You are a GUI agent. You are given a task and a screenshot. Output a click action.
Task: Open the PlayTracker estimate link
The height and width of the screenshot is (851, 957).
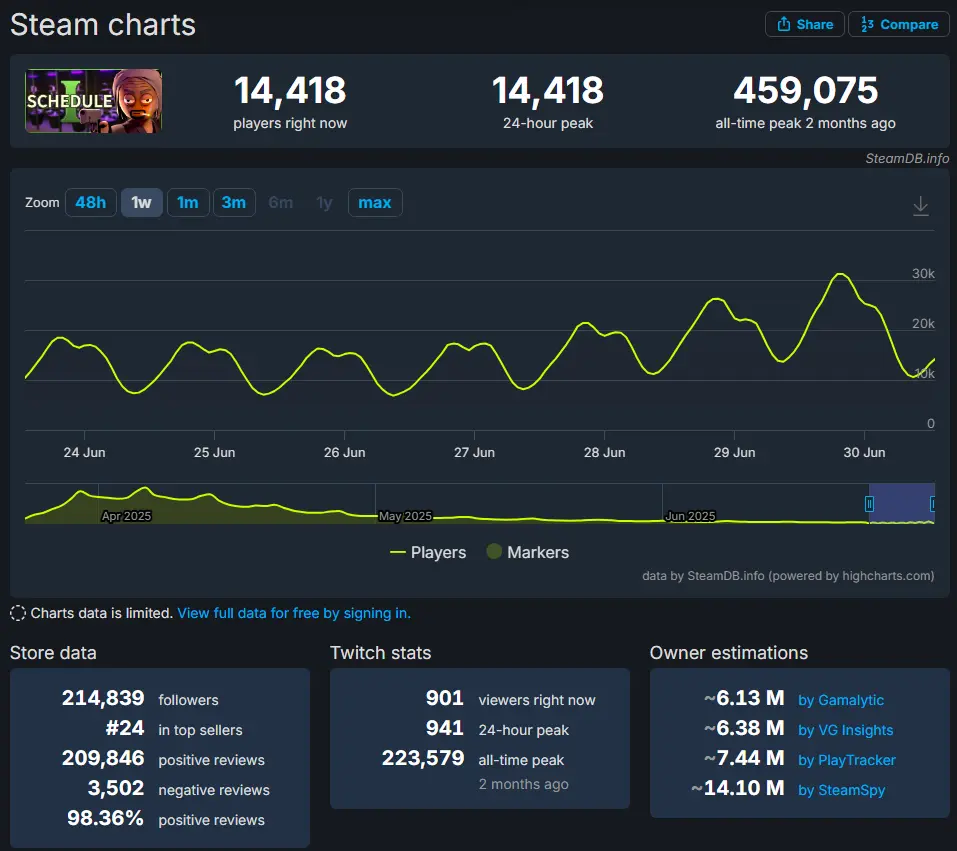(x=846, y=760)
